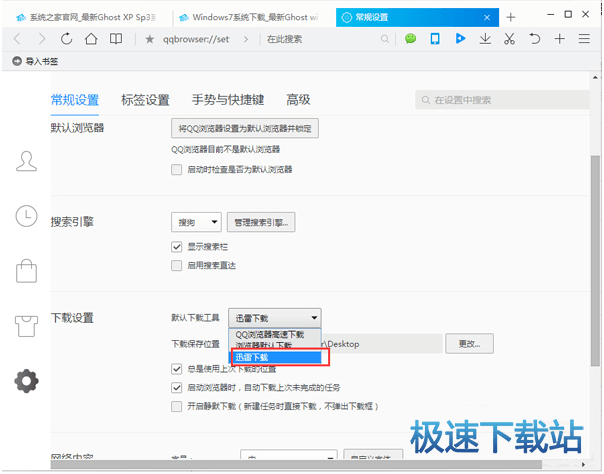
Task: Open the home page icon
Action: point(91,39)
